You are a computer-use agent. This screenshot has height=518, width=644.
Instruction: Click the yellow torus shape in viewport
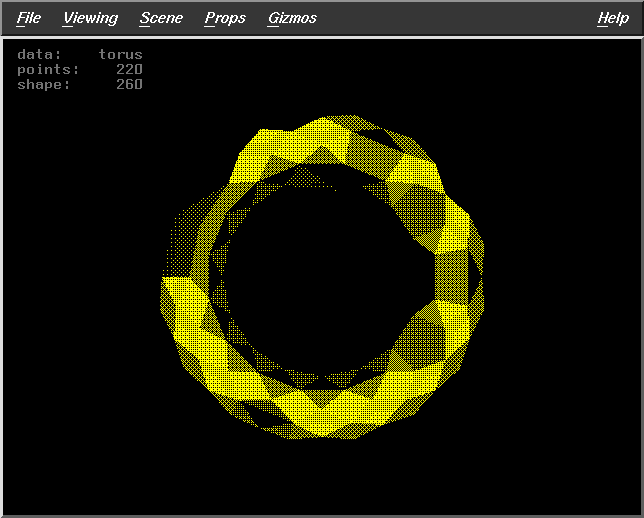[x=322, y=277]
